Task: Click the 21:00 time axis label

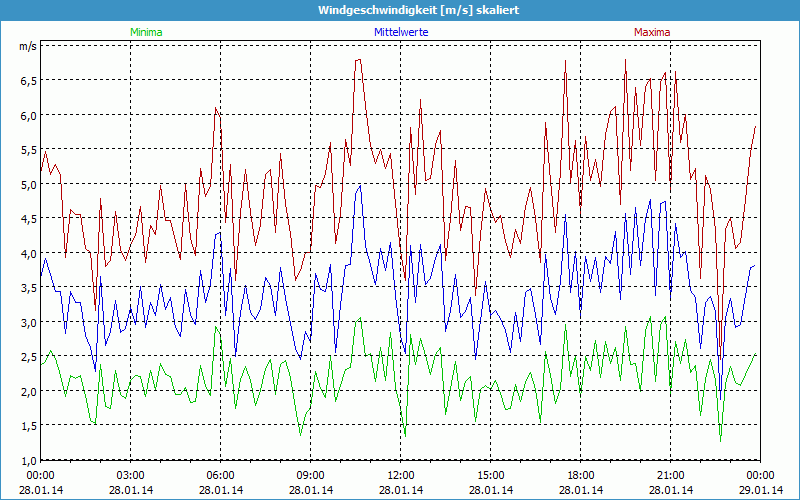Action: pyautogui.click(x=670, y=476)
